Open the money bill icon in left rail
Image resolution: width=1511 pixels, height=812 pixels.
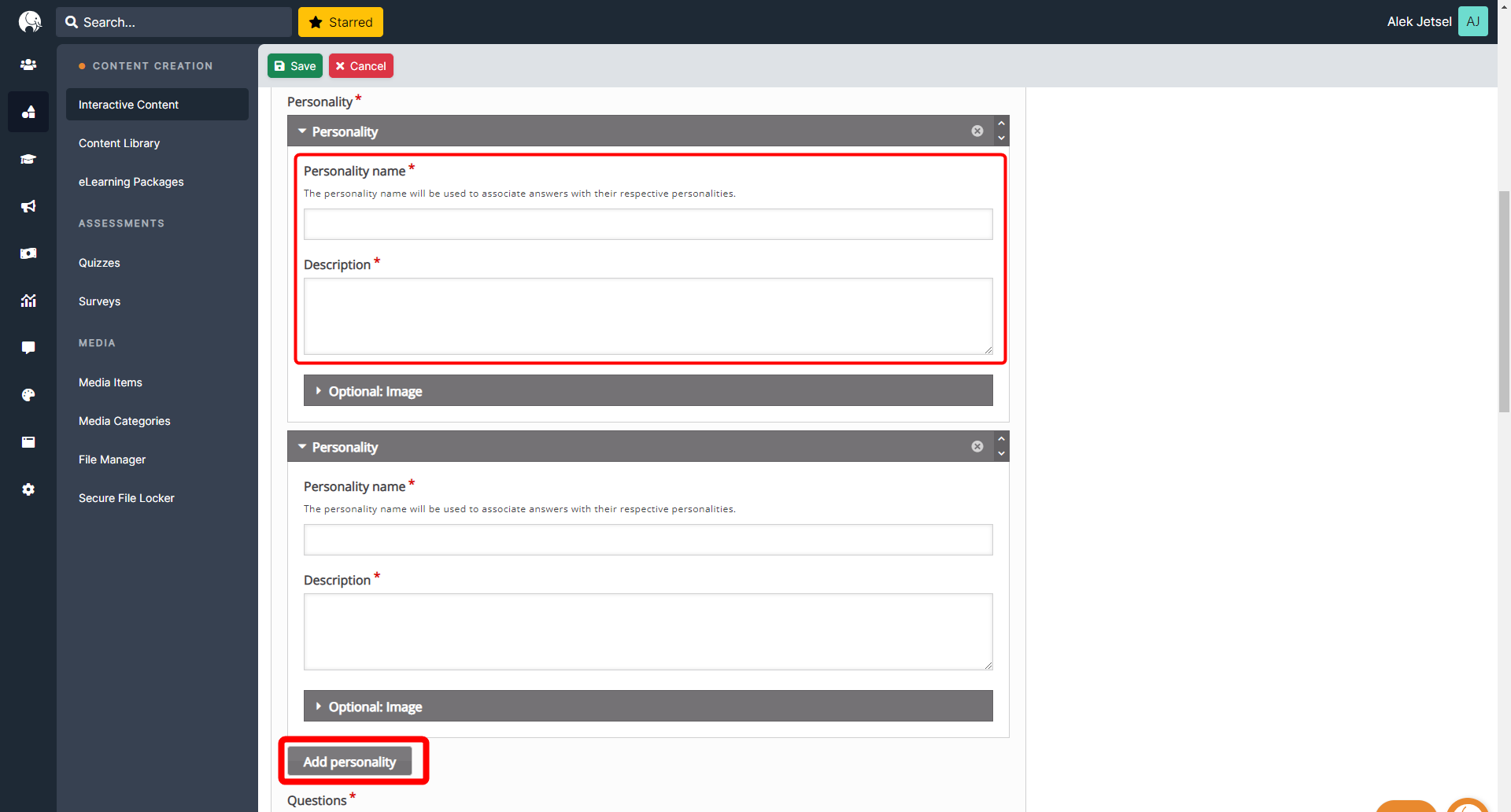pos(28,253)
